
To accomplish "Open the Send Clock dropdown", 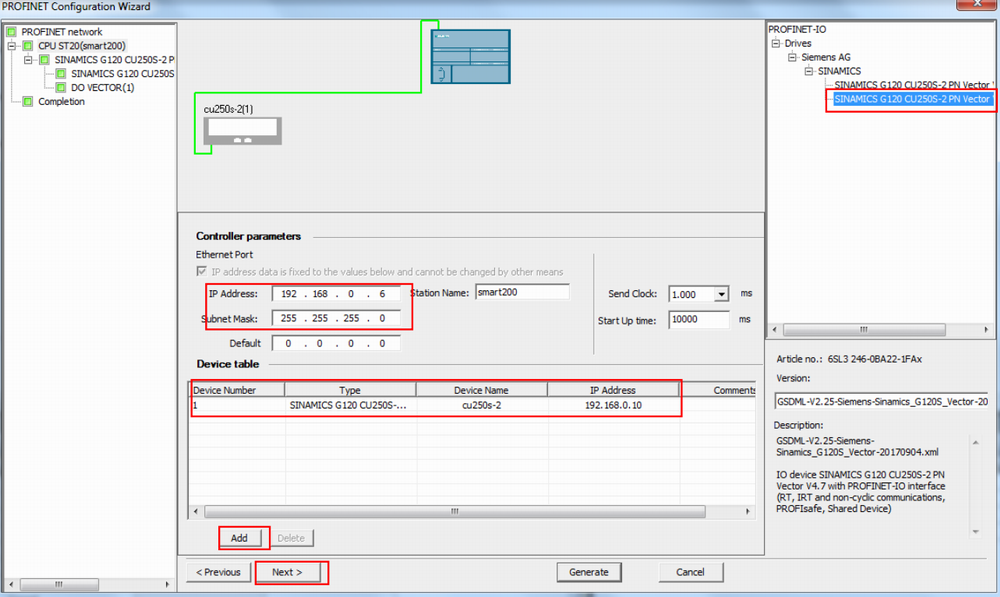I will 722,294.
